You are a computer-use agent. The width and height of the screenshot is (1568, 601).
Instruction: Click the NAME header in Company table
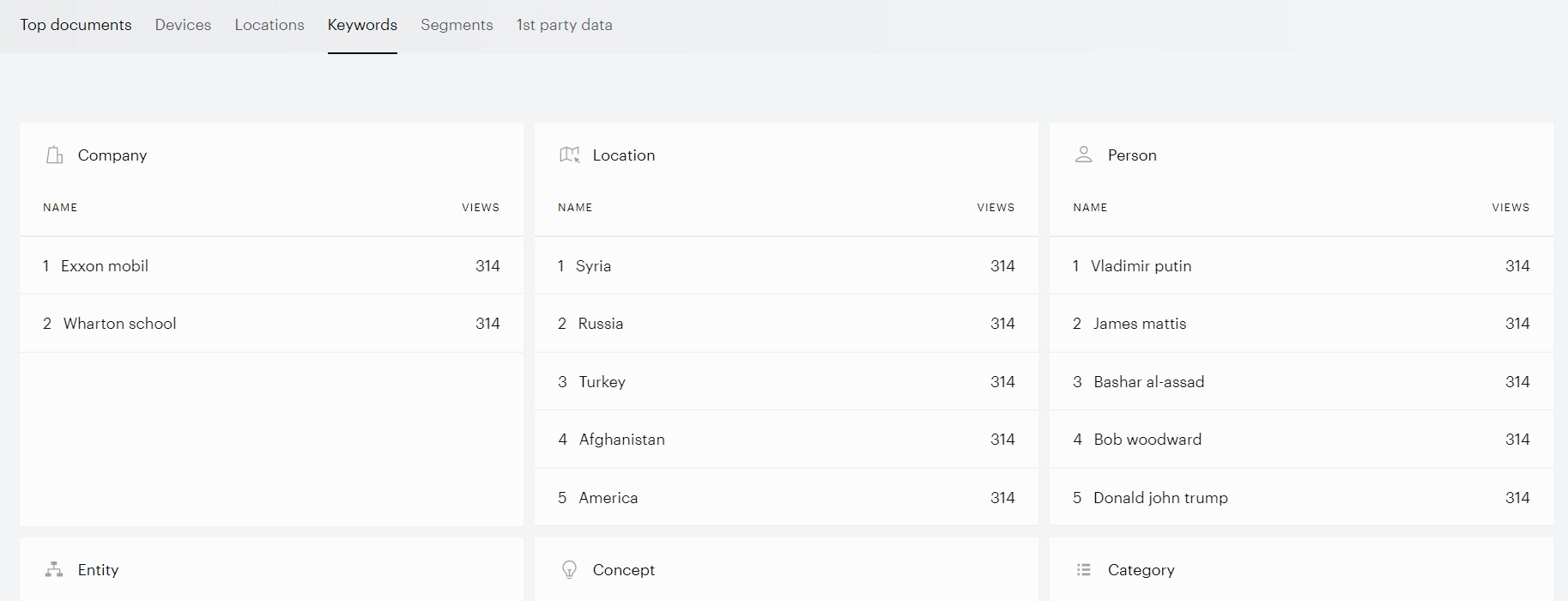[60, 208]
